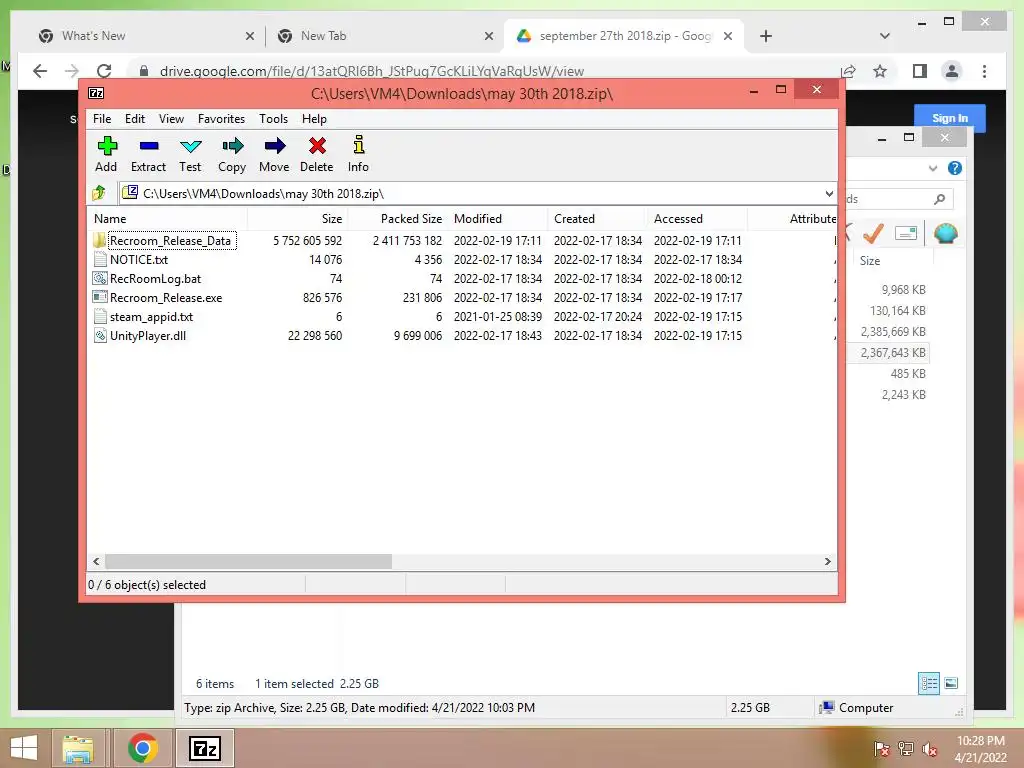Click the Explorer search magnifier icon
Image resolution: width=1024 pixels, height=768 pixels.
(940, 199)
